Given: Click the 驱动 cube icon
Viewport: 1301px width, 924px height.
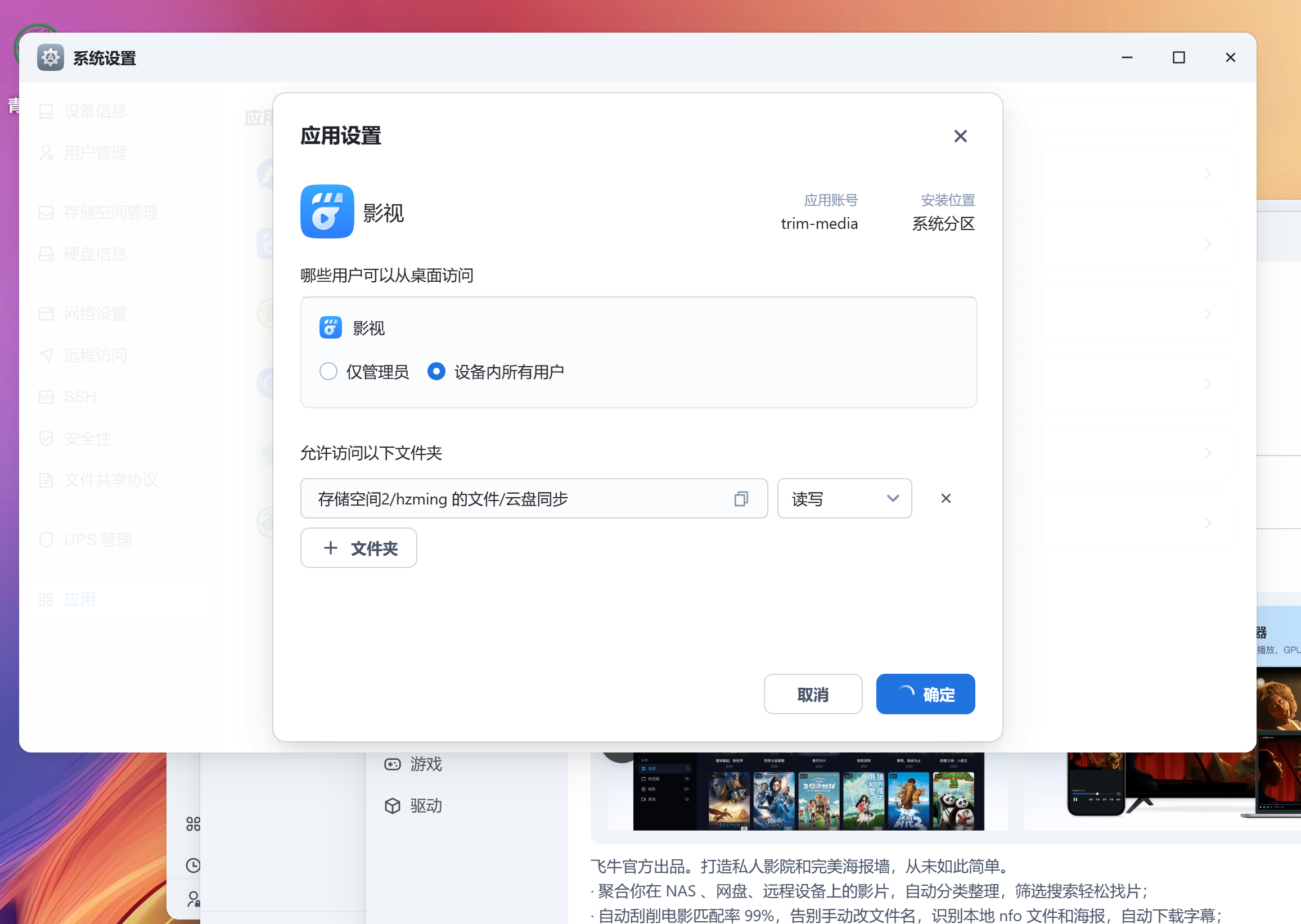Looking at the screenshot, I should (x=393, y=806).
